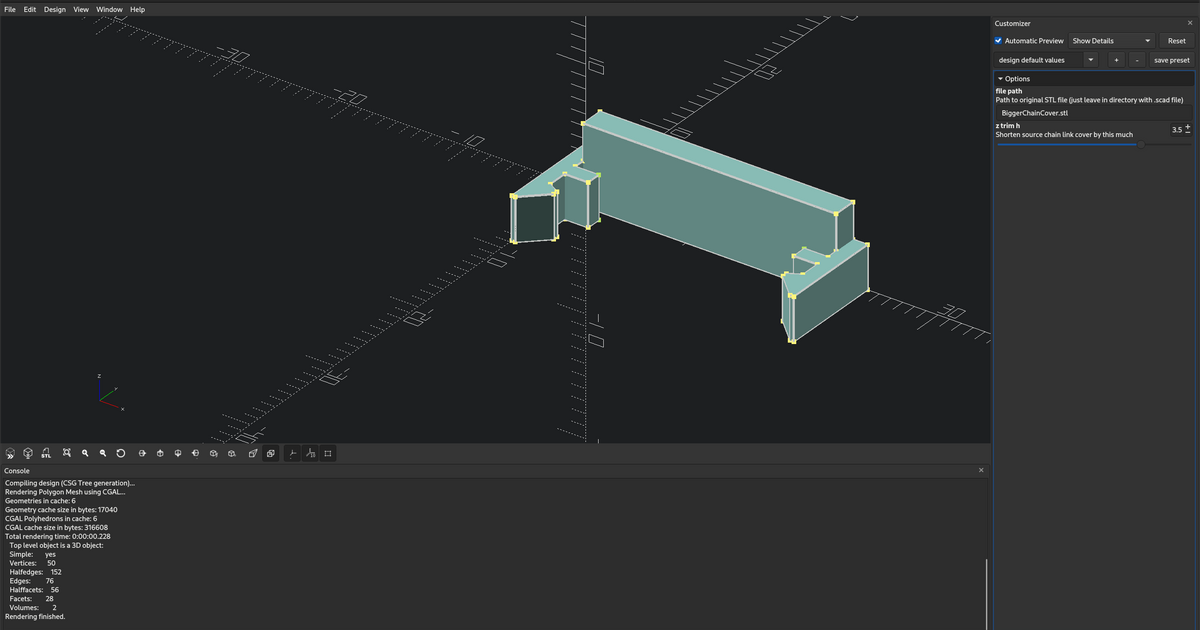Click the Reset button in the Customizer
This screenshot has width=1200, height=630.
[x=1175, y=40]
